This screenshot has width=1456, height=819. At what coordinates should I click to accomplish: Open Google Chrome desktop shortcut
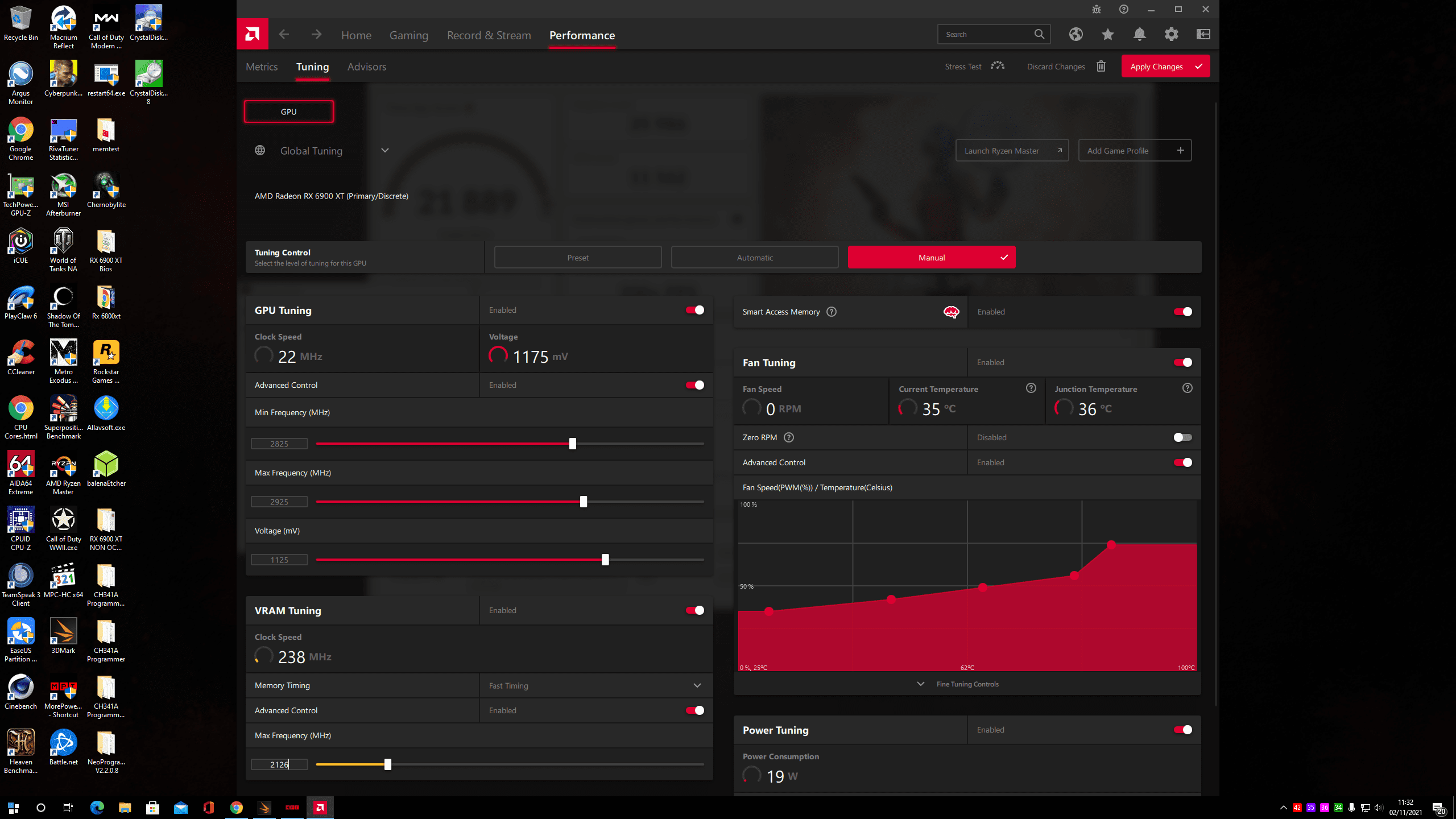(21, 139)
